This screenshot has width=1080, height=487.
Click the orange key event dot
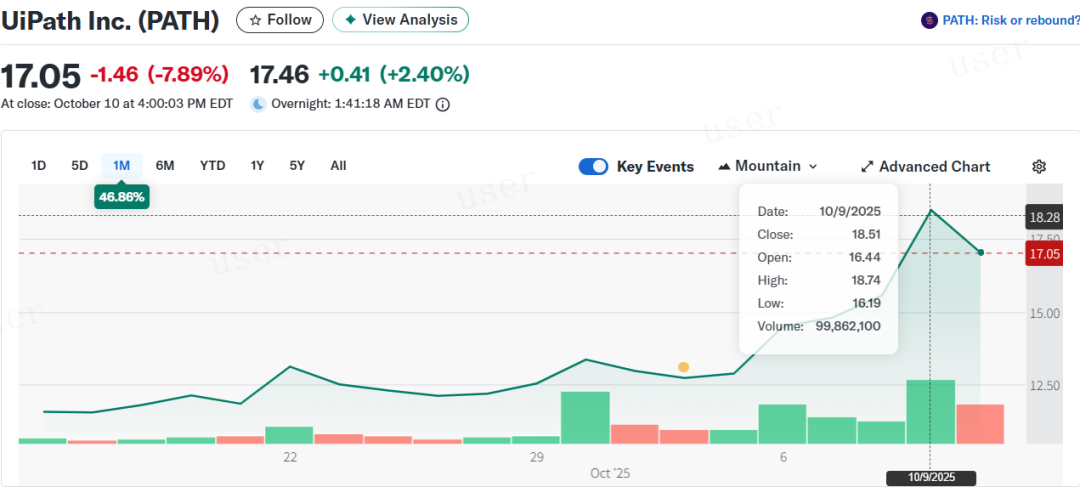683,367
